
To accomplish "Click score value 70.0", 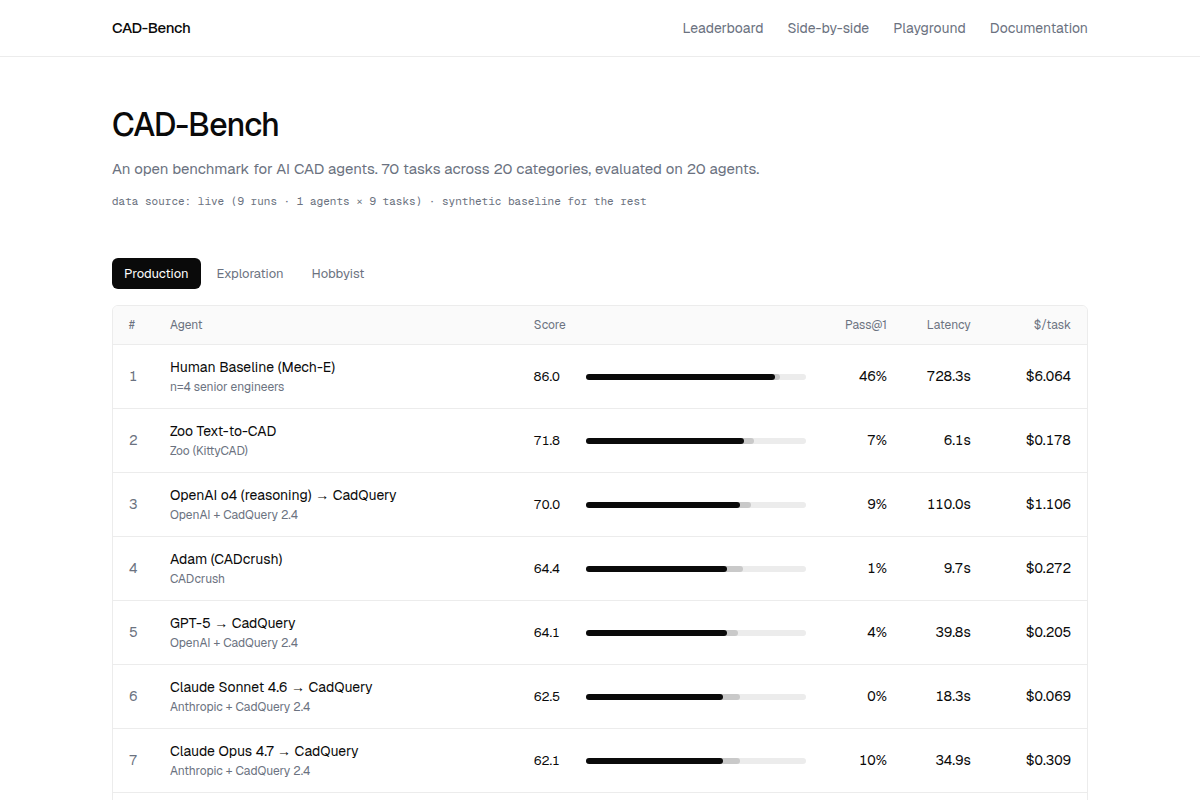I will pyautogui.click(x=547, y=505).
